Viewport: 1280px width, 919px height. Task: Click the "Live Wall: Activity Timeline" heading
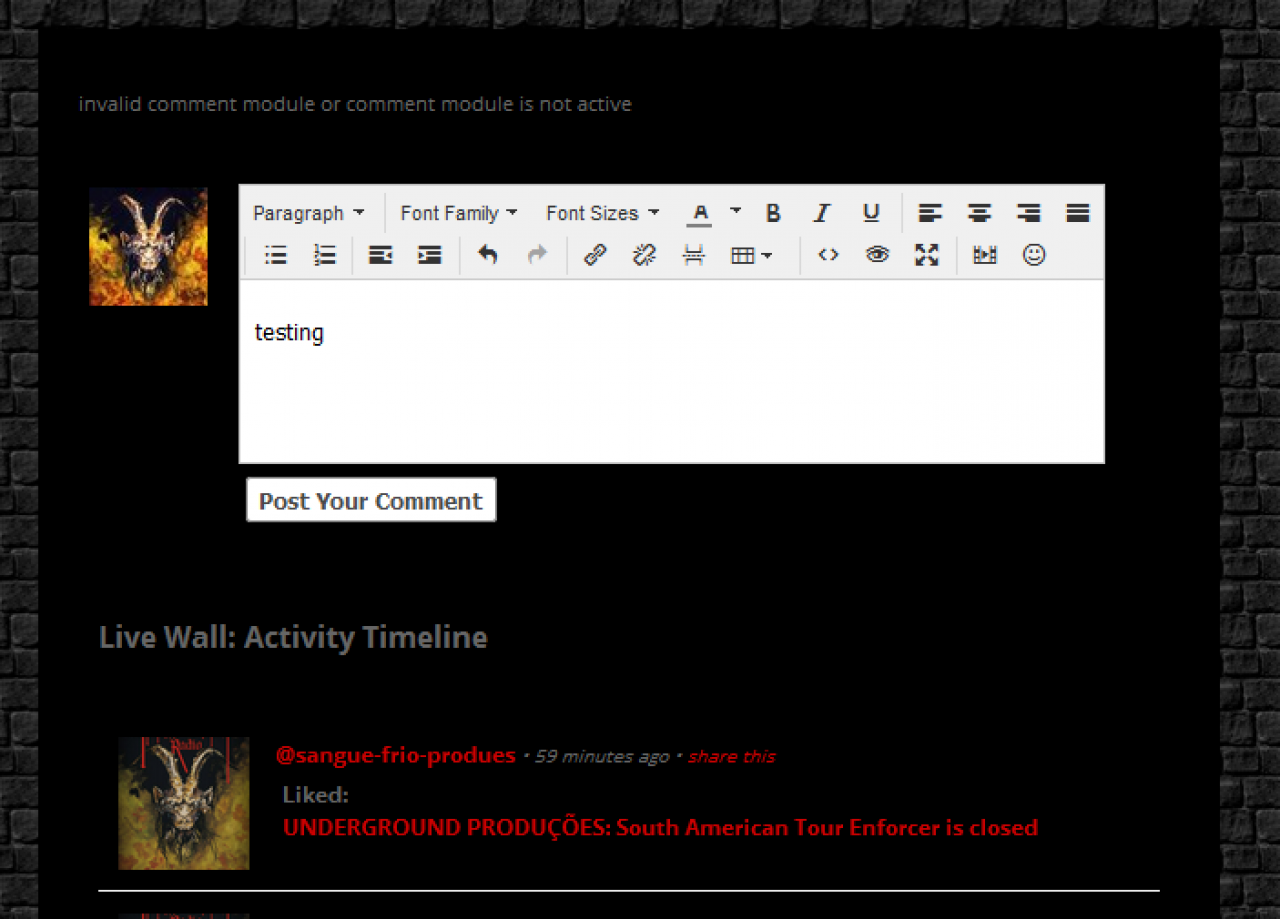pos(293,637)
